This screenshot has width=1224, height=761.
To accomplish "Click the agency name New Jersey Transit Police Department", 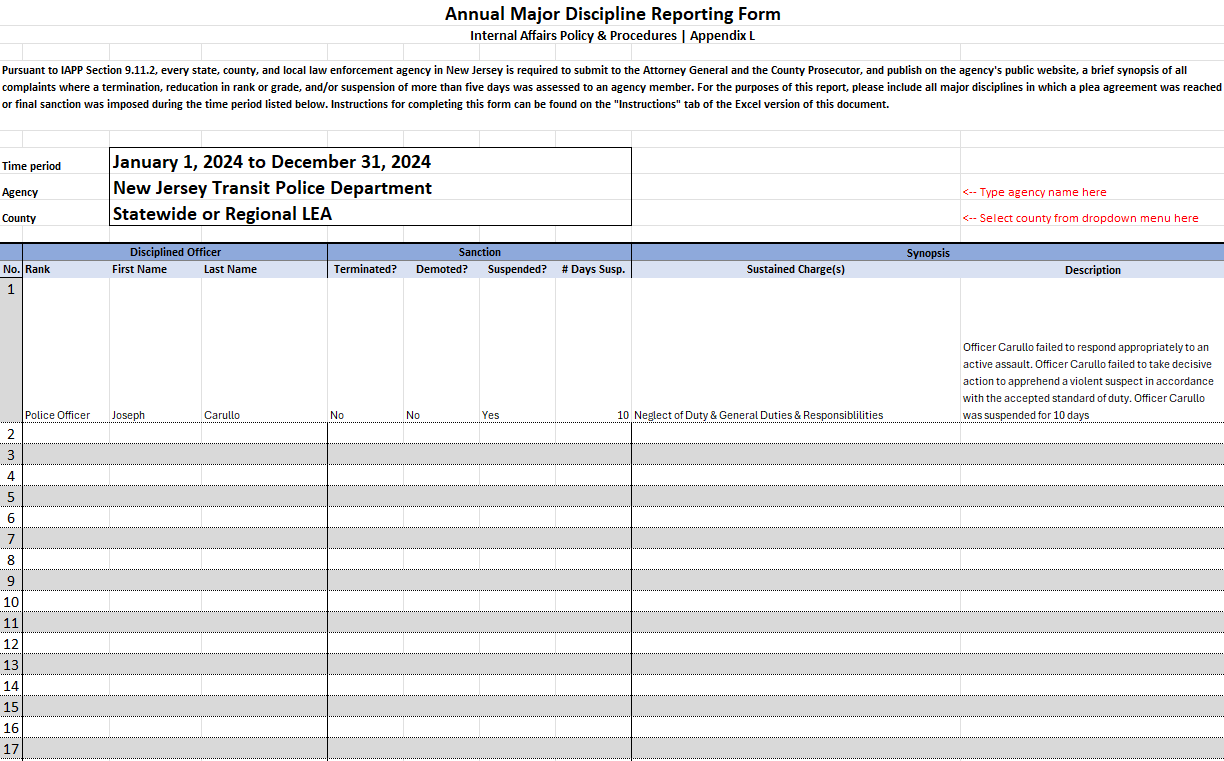I will (370, 187).
